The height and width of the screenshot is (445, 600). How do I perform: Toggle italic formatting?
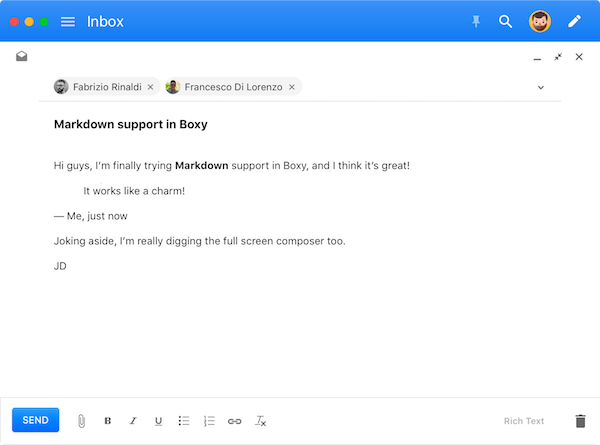tap(133, 421)
